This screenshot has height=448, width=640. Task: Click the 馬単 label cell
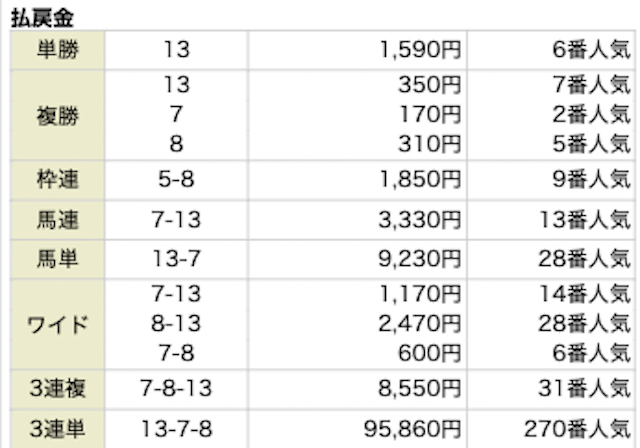(x=58, y=259)
